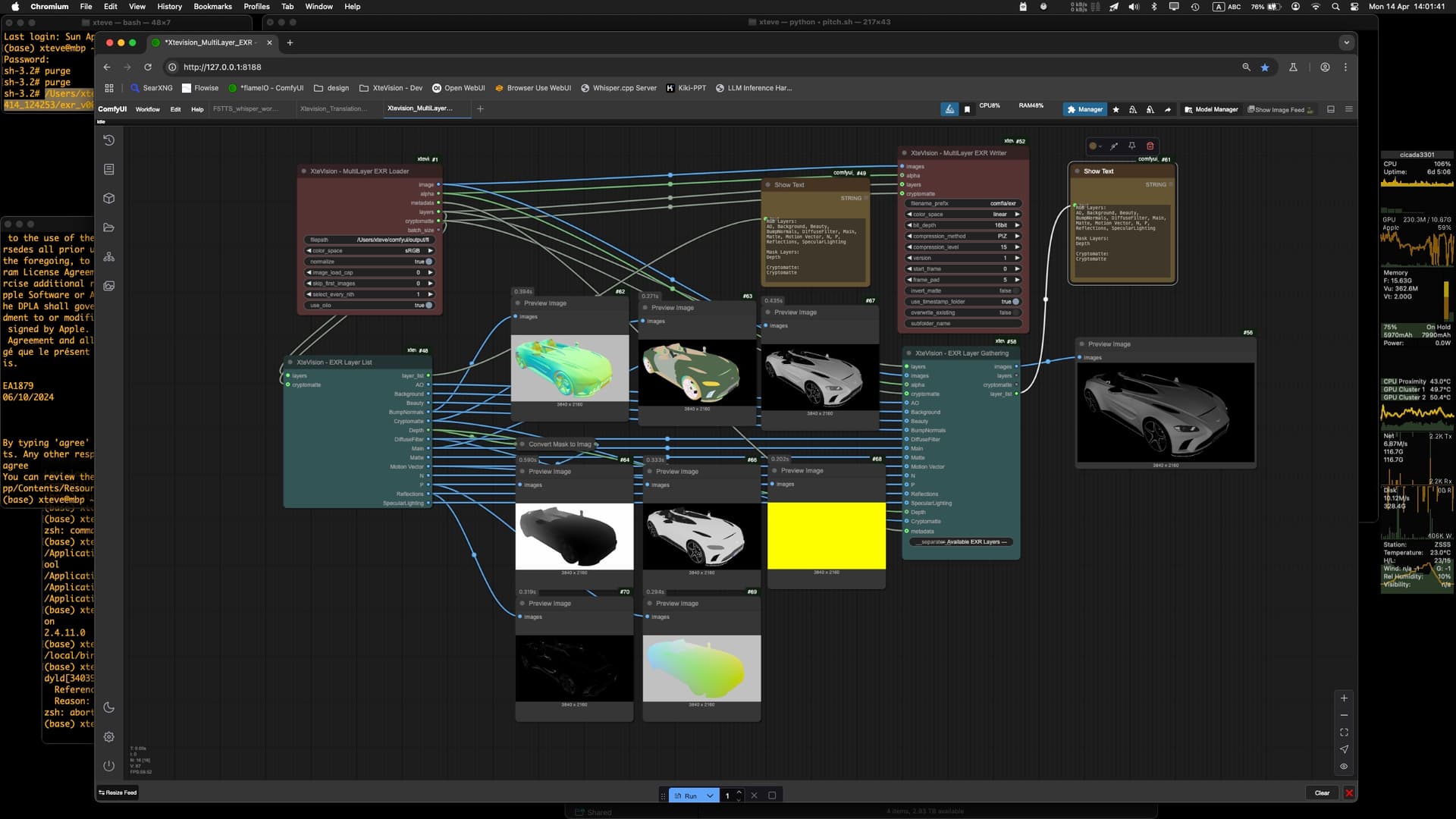The width and height of the screenshot is (1456, 819).
Task: Pin the selected Show Text node
Action: 1132,146
